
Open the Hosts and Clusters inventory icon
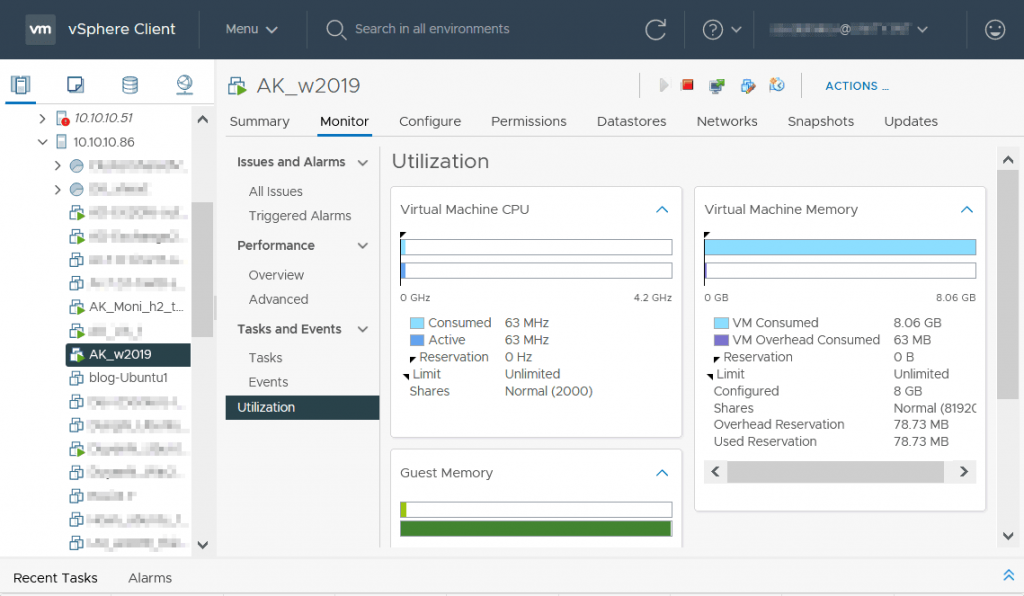click(21, 84)
